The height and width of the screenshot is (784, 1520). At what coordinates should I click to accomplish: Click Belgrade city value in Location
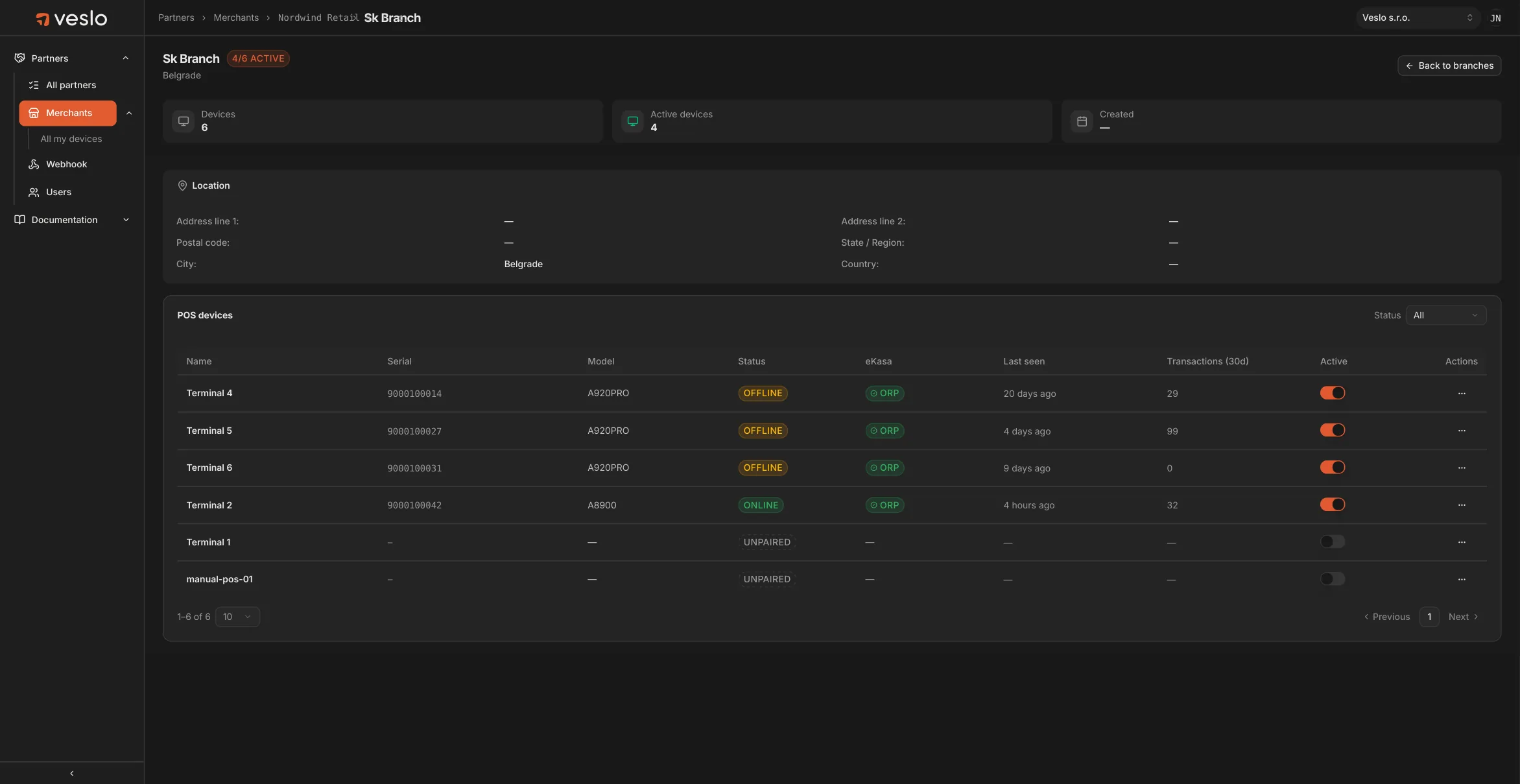pos(523,264)
